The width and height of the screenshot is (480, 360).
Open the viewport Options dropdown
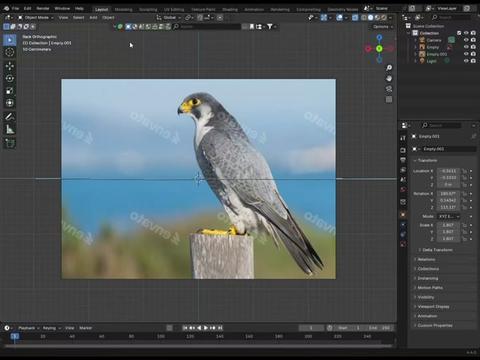[382, 27]
